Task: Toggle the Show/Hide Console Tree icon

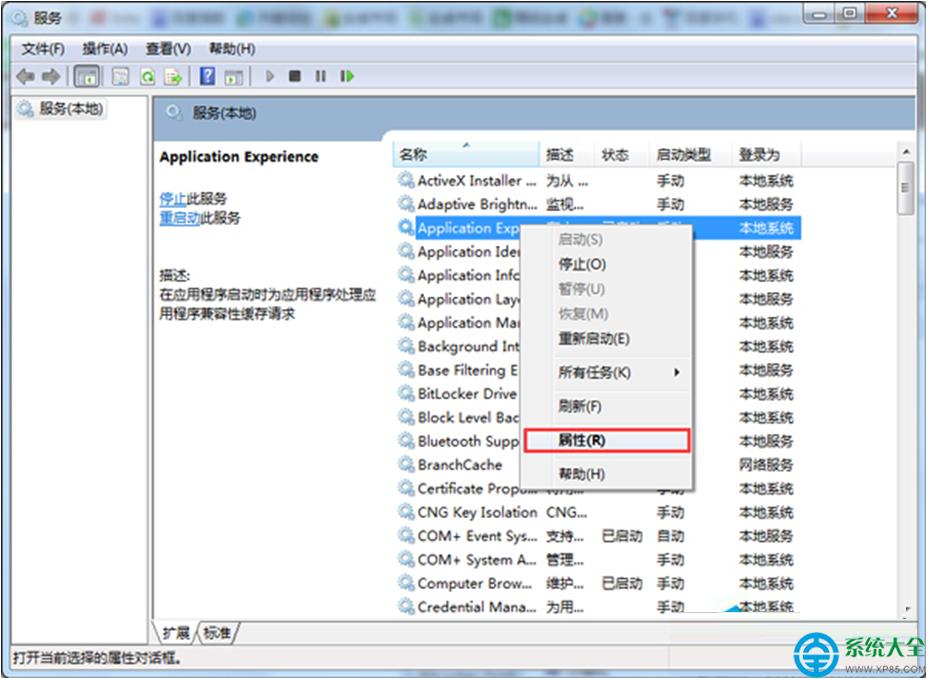Action: [87, 76]
